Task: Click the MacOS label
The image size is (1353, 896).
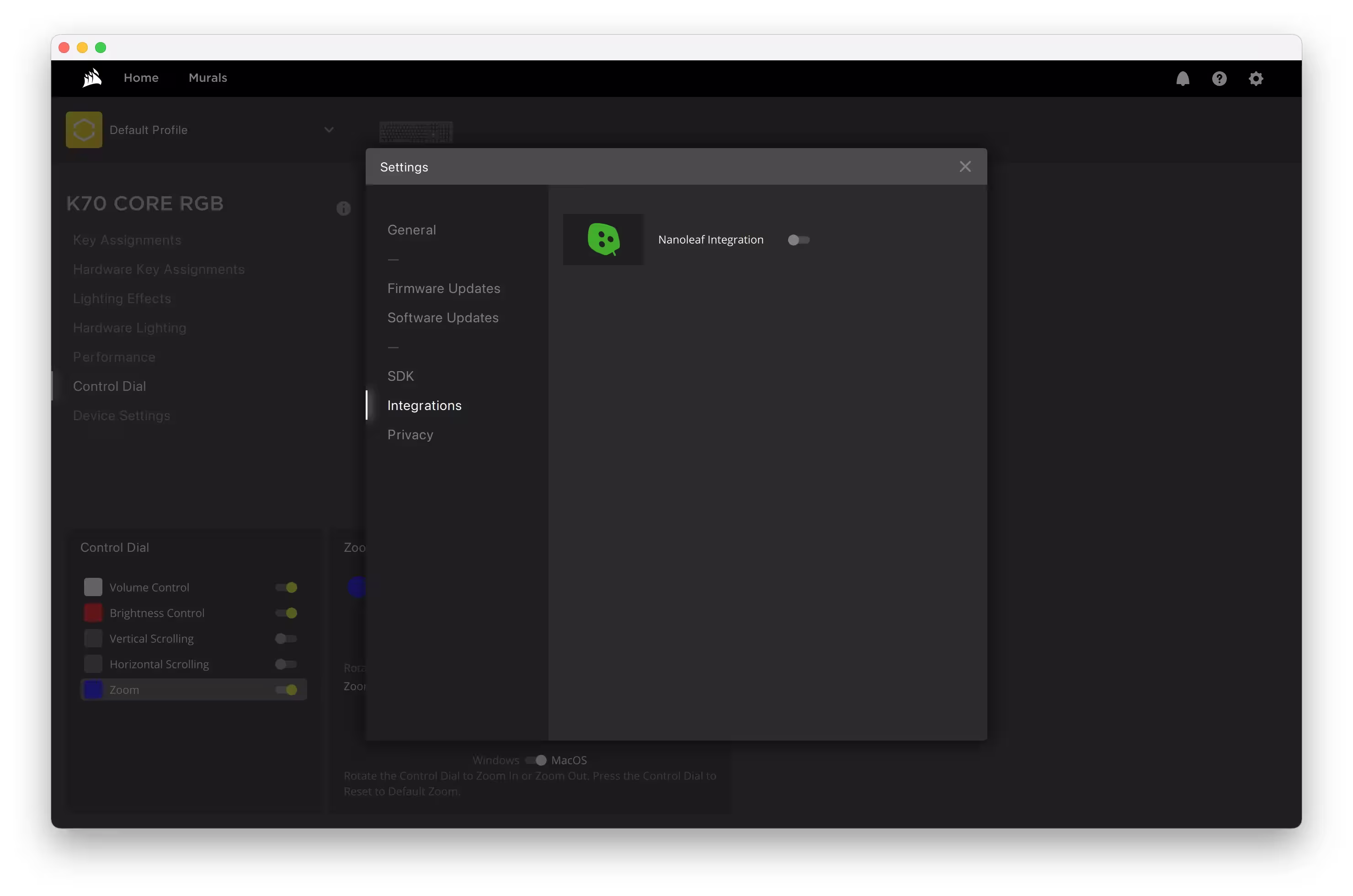Action: tap(569, 760)
